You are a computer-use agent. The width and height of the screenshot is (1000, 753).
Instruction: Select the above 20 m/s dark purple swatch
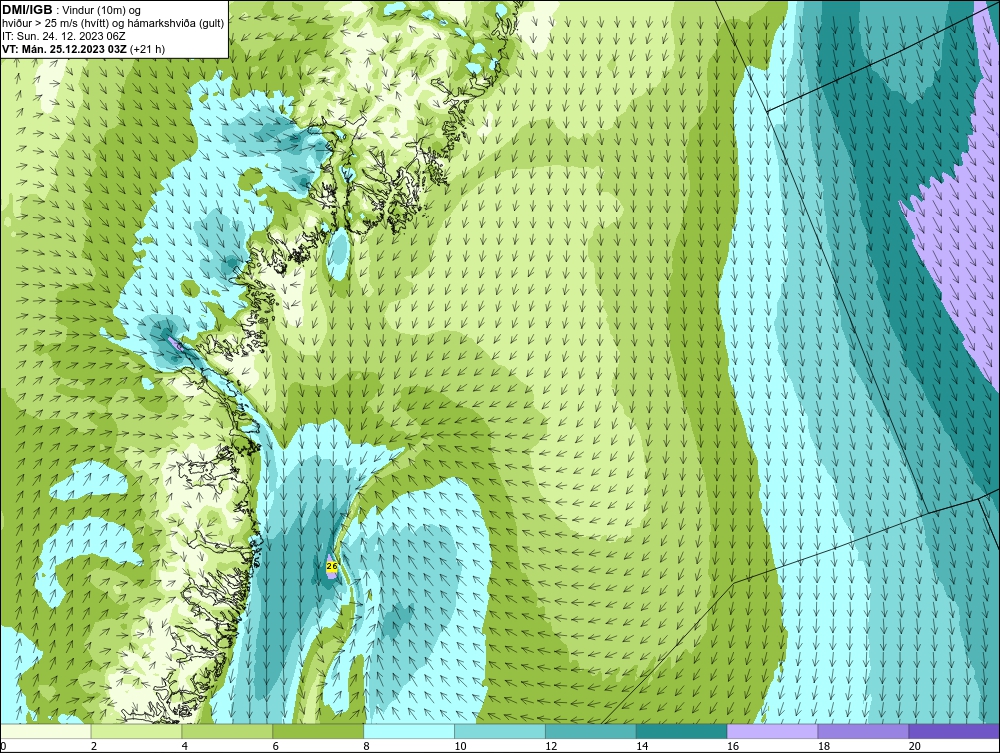[x=954, y=731]
